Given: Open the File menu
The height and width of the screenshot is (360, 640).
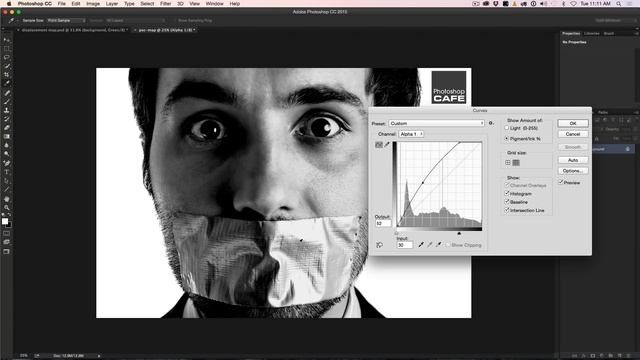Looking at the screenshot, I should click(62, 4).
